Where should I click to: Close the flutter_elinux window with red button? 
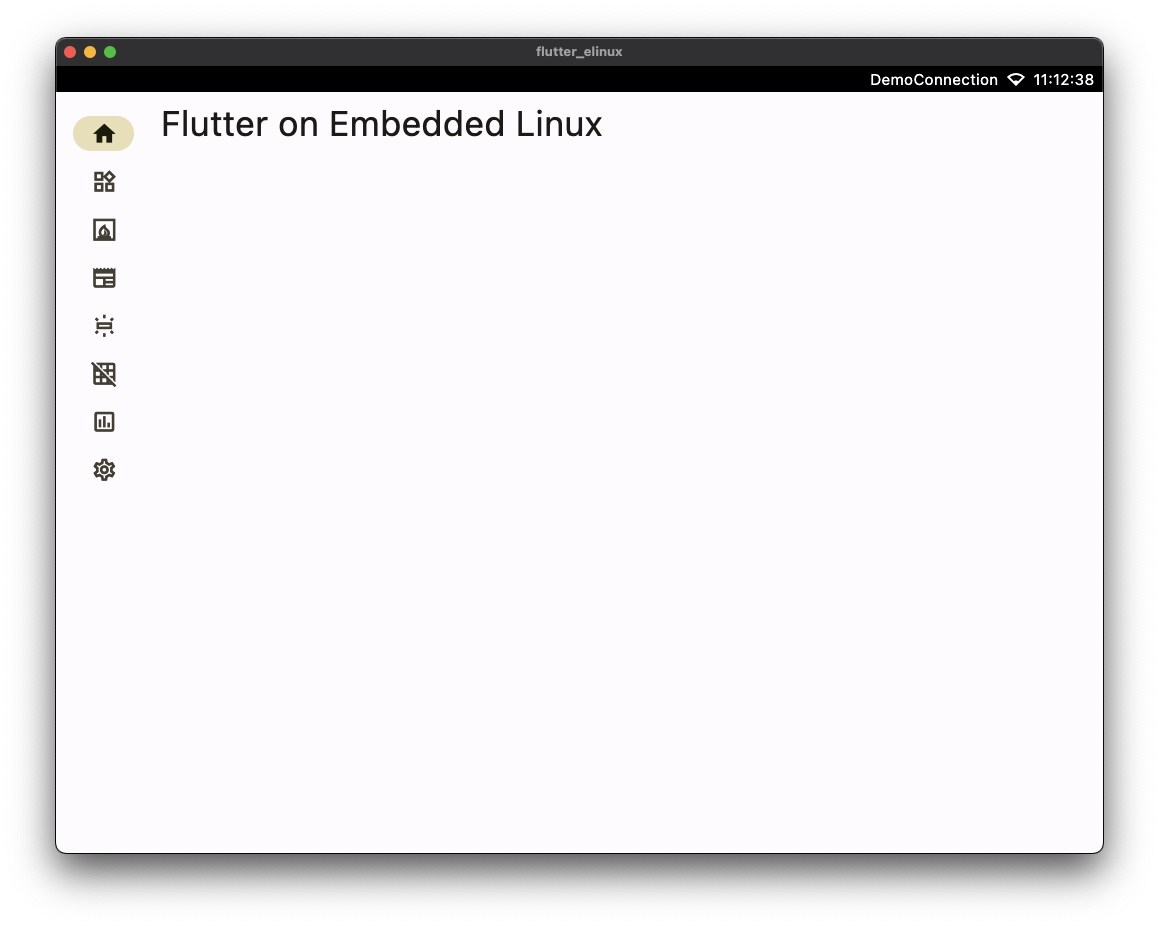pos(70,52)
